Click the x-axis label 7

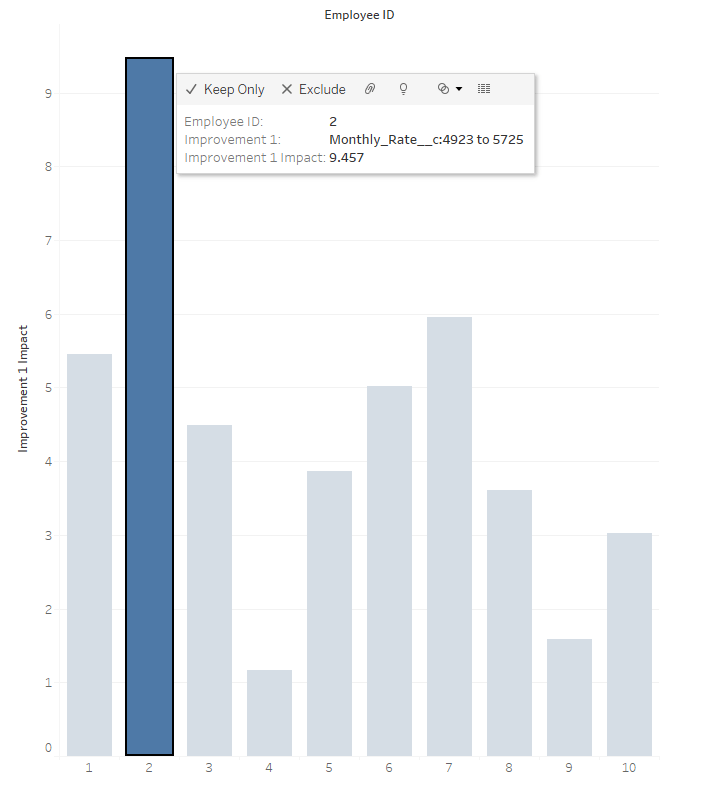pos(449,768)
